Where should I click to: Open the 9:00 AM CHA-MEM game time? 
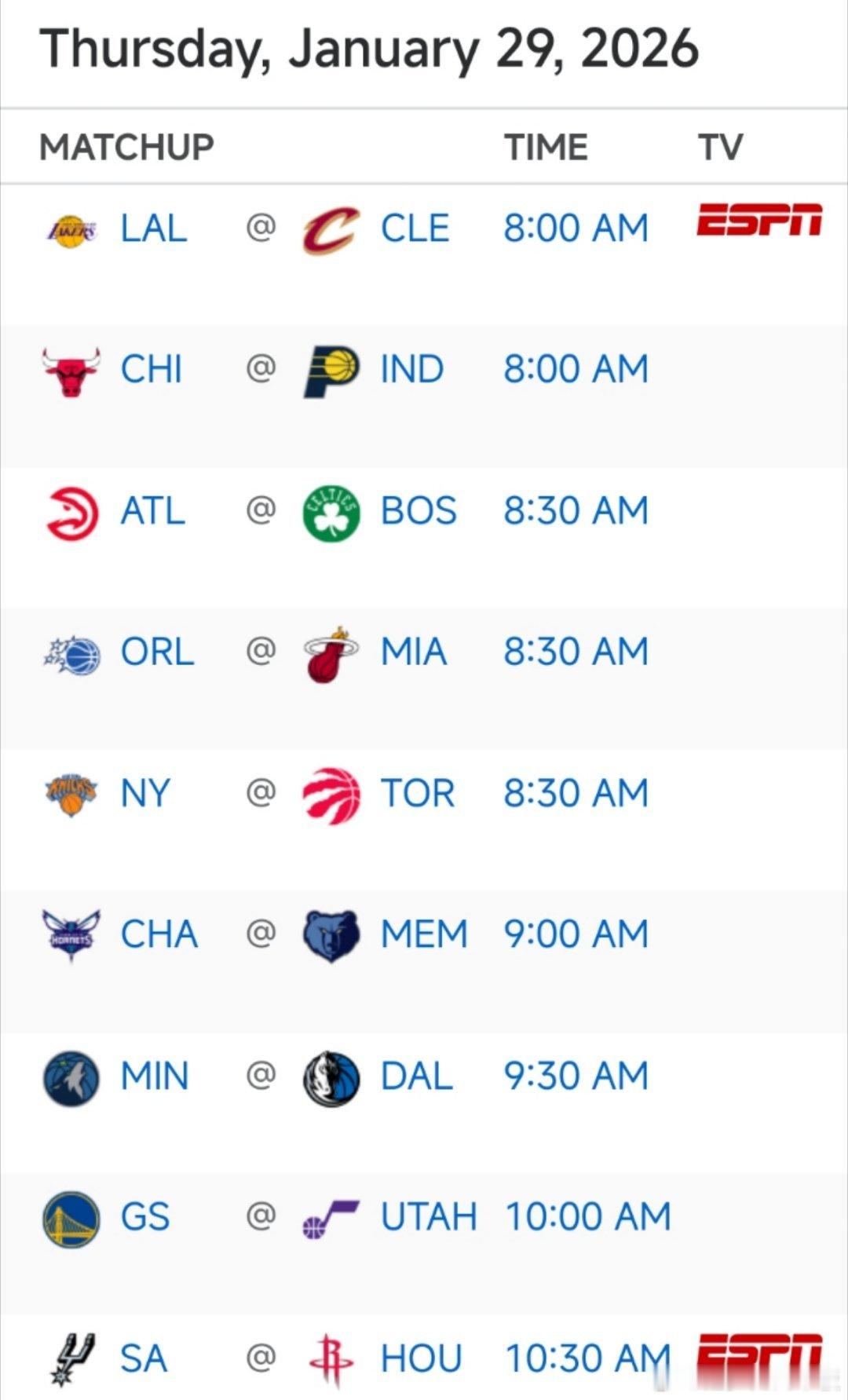coord(576,934)
